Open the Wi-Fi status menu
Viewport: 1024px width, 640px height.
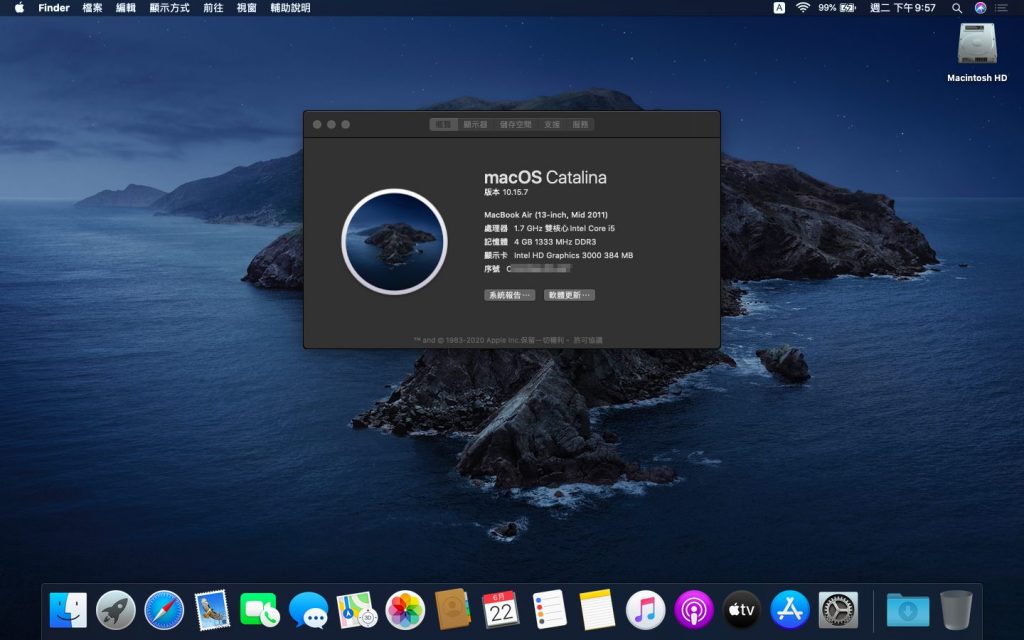802,8
